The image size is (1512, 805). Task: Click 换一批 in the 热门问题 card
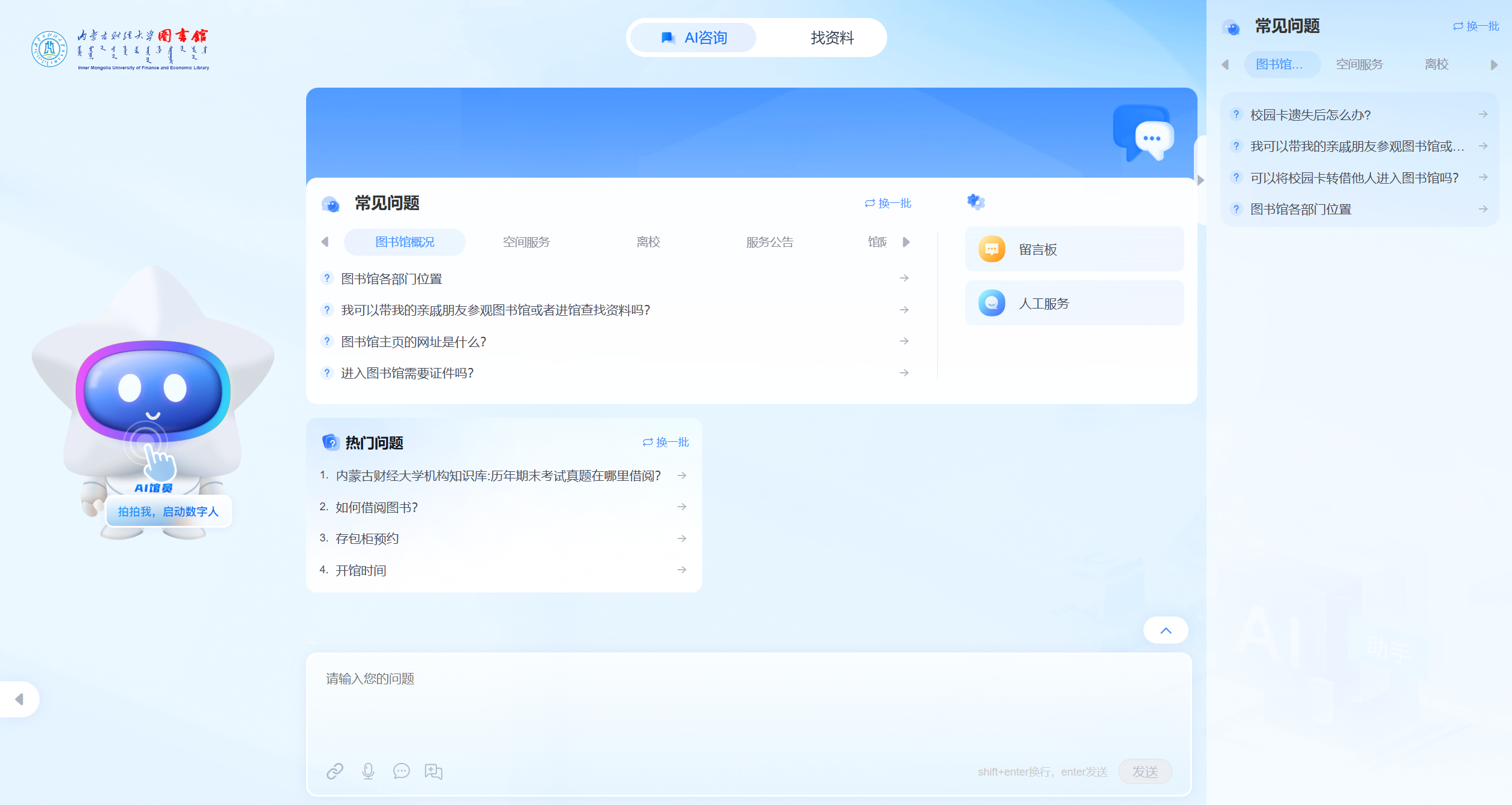pyautogui.click(x=666, y=442)
